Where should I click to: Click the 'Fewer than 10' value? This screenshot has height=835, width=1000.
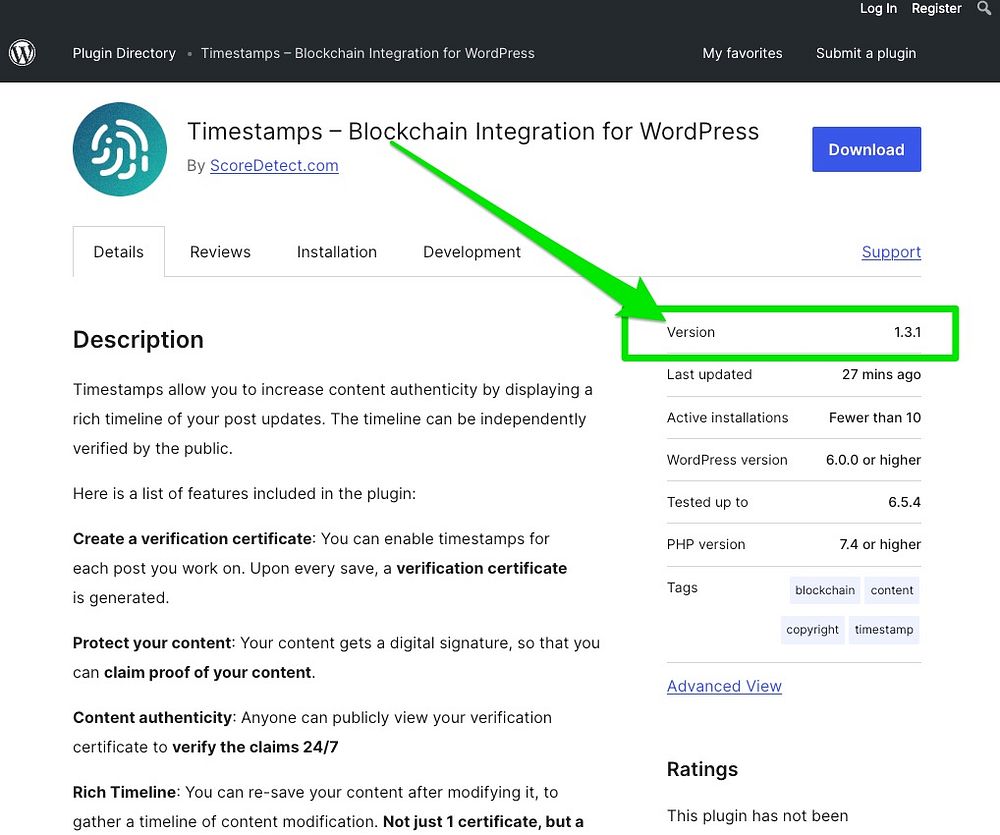[874, 417]
